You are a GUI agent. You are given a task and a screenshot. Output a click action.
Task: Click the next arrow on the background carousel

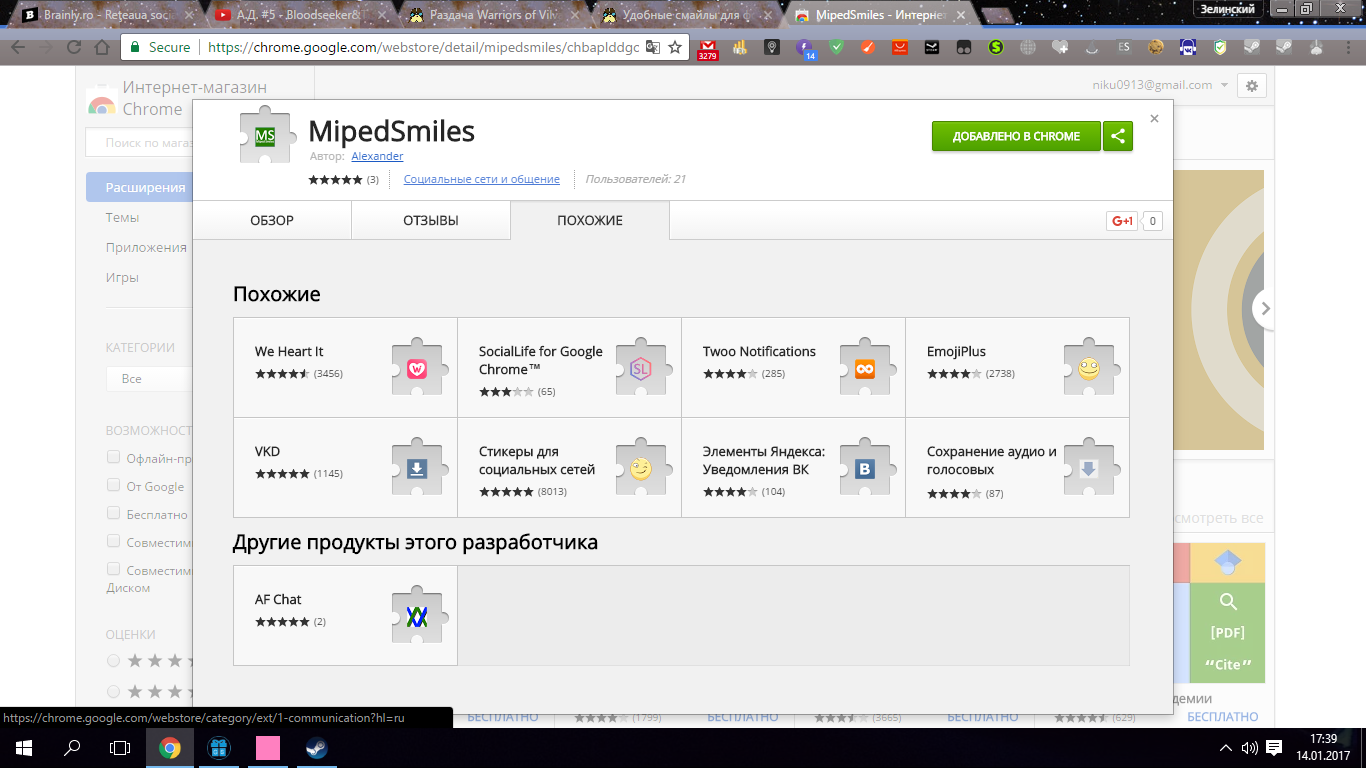1264,309
